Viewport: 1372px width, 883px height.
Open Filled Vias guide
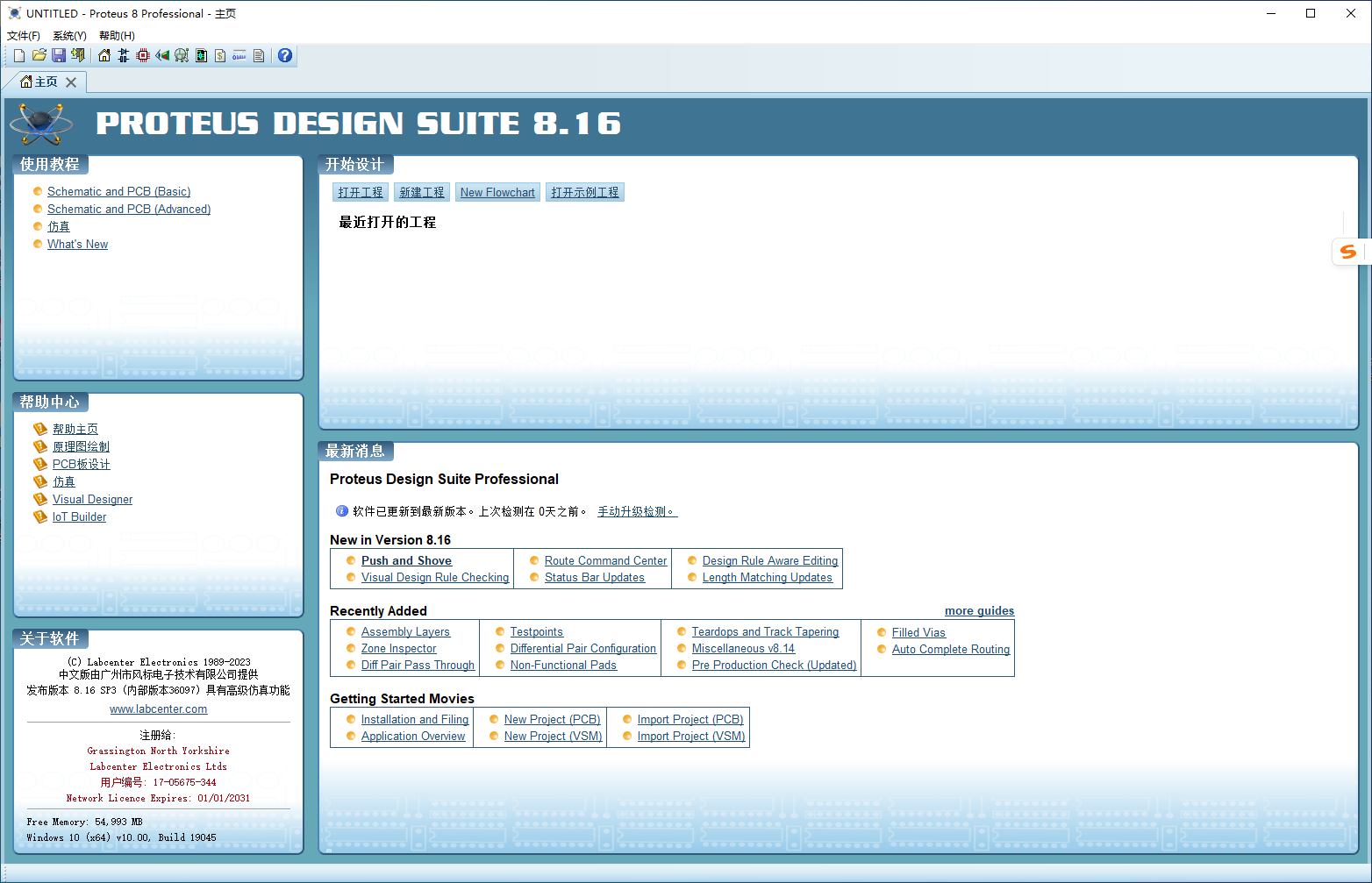(x=918, y=633)
